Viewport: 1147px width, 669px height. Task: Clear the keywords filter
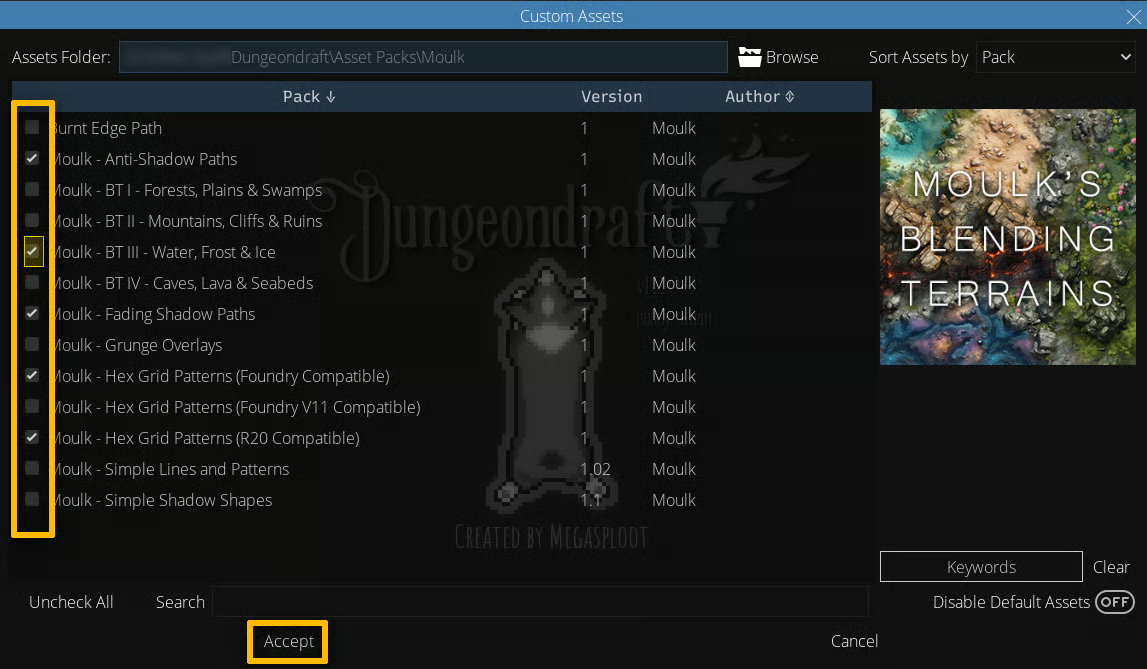[1111, 567]
